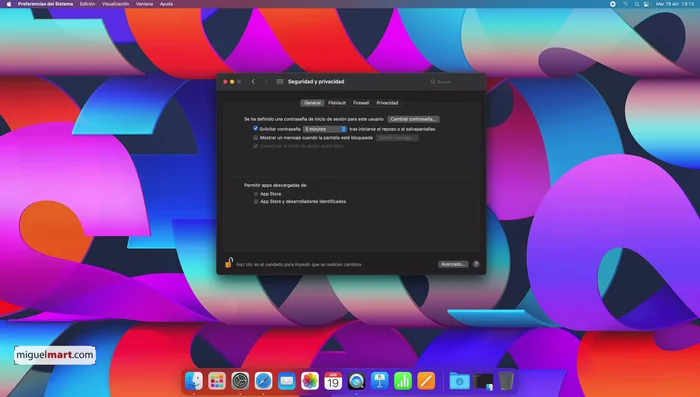Open QuickTime Player from the Dock

click(x=356, y=381)
